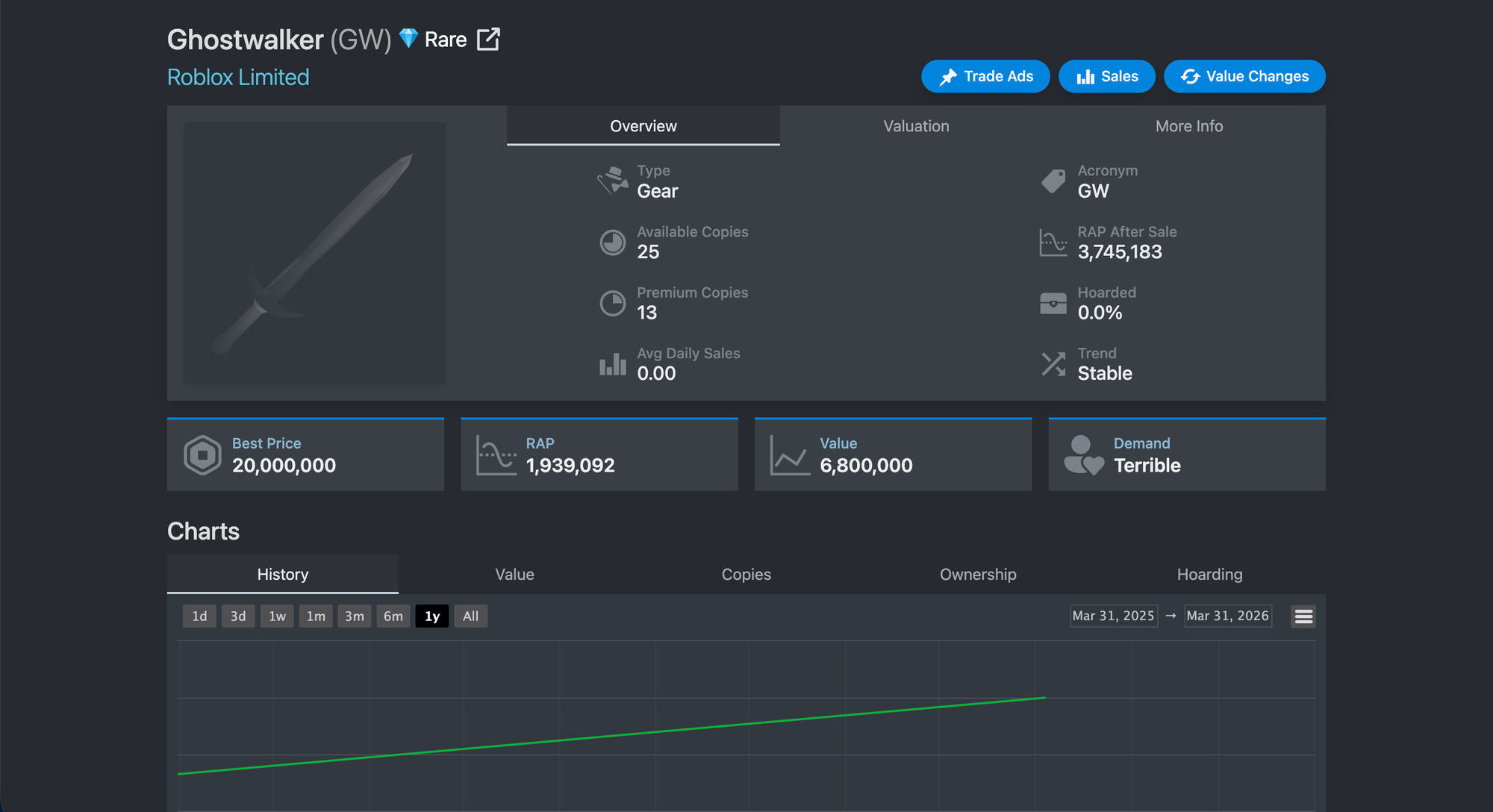Click the Hoarded treasure chest icon
The width and height of the screenshot is (1493, 812).
[x=1053, y=303]
